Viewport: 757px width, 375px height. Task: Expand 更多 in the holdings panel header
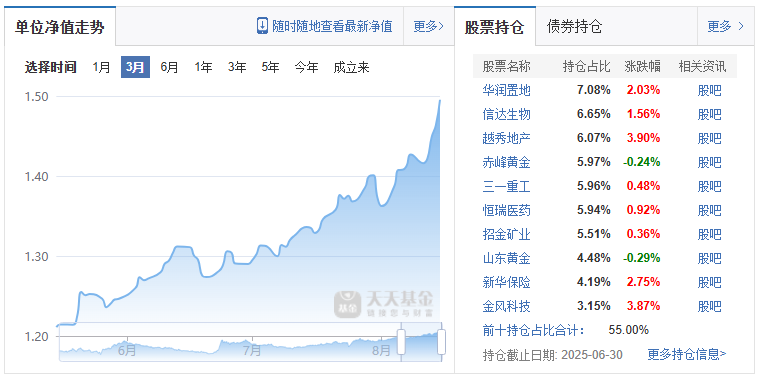[726, 26]
